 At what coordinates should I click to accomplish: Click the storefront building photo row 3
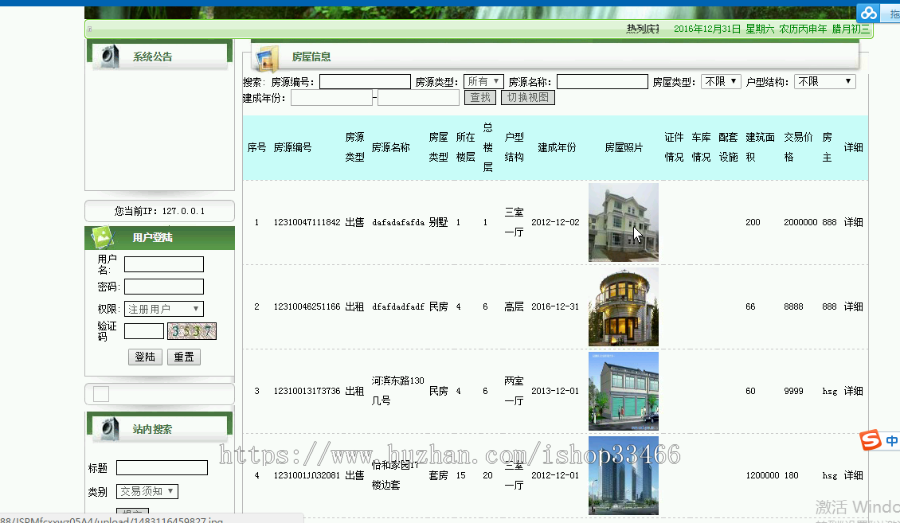(x=623, y=392)
